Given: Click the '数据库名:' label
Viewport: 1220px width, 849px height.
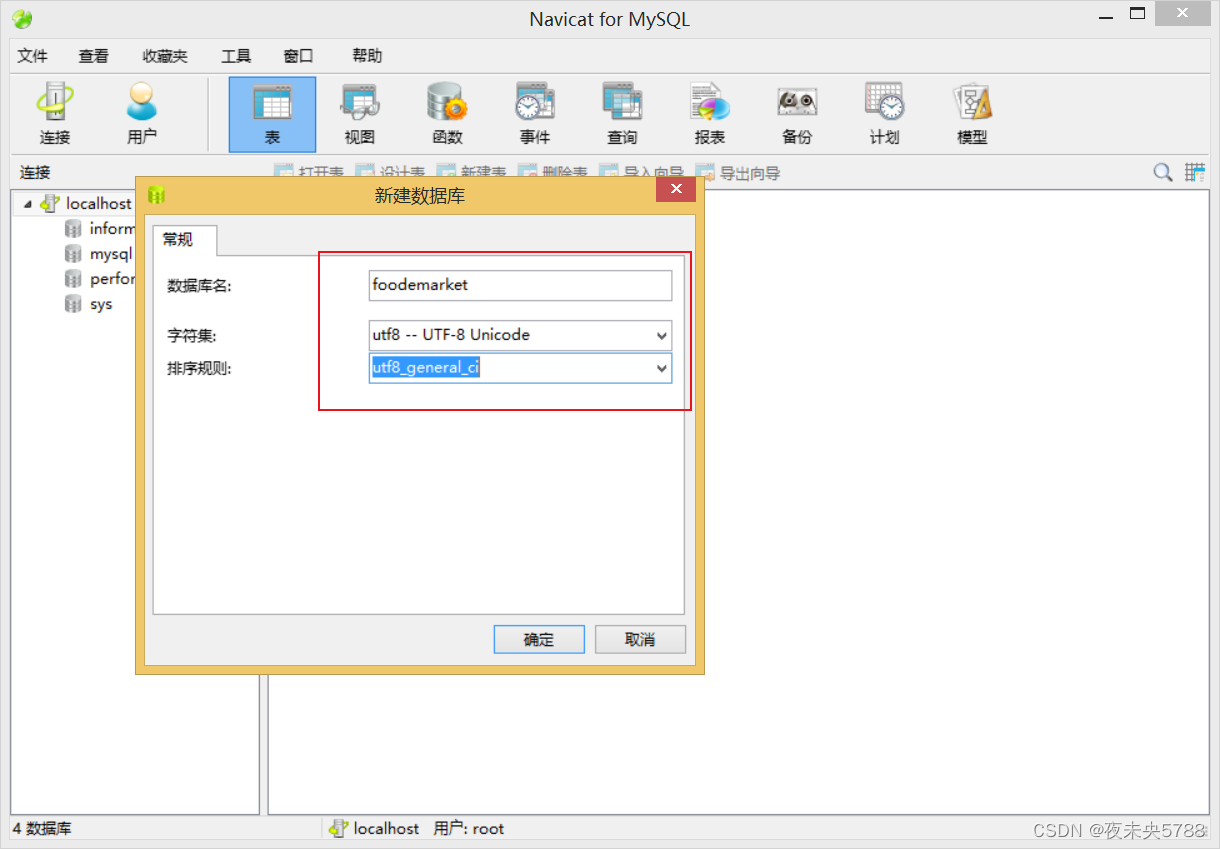Looking at the screenshot, I should click(x=199, y=286).
